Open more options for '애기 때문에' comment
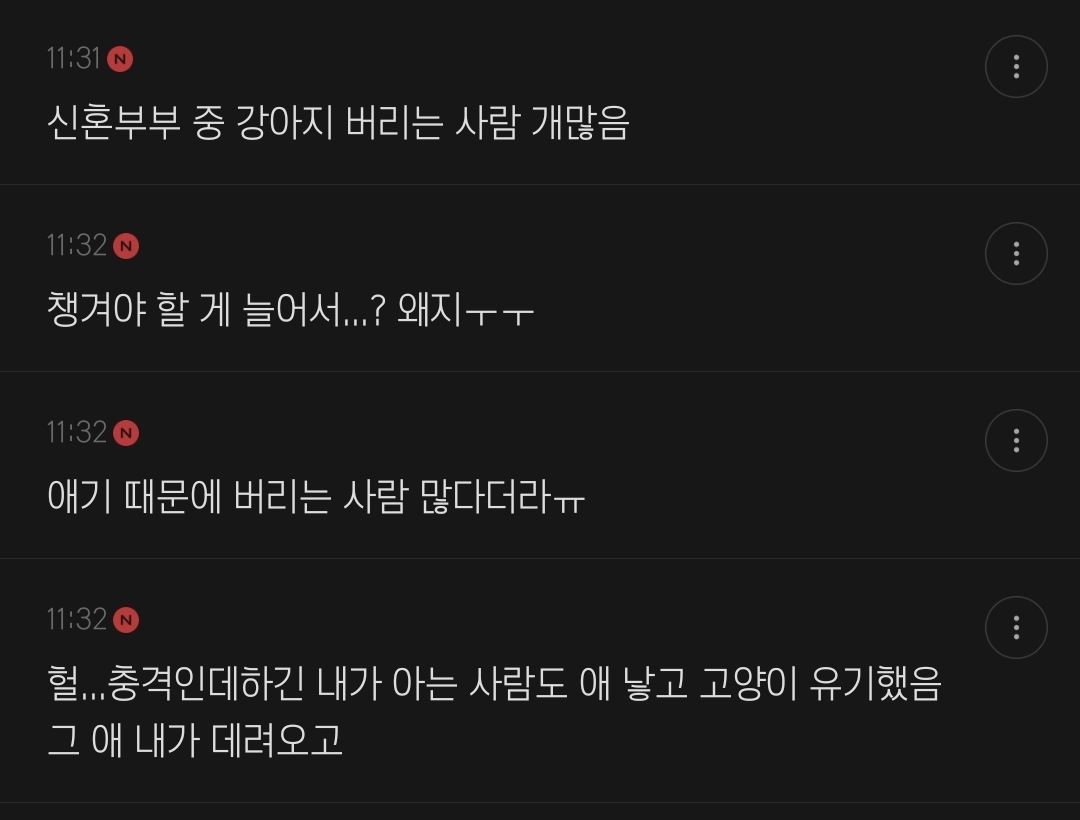 coord(1016,441)
